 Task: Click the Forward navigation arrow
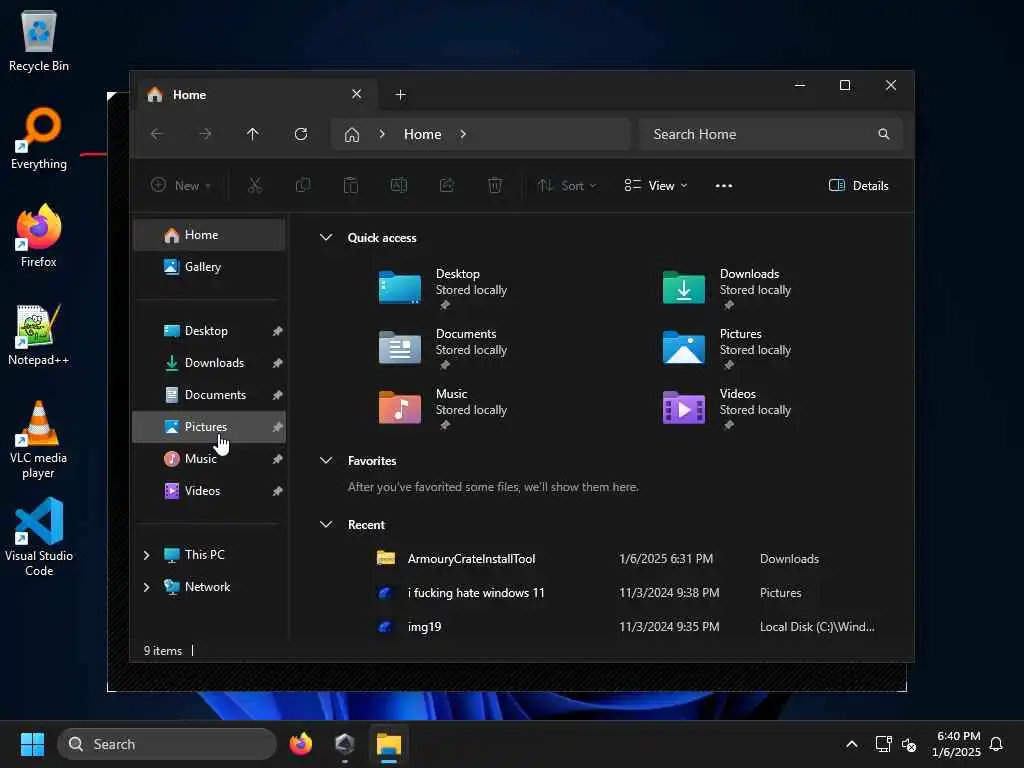205,134
